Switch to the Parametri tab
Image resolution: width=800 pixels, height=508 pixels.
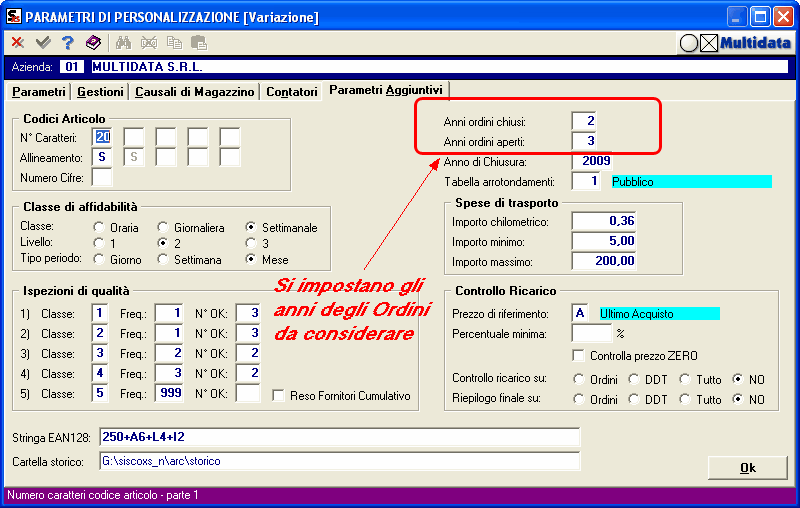point(39,92)
